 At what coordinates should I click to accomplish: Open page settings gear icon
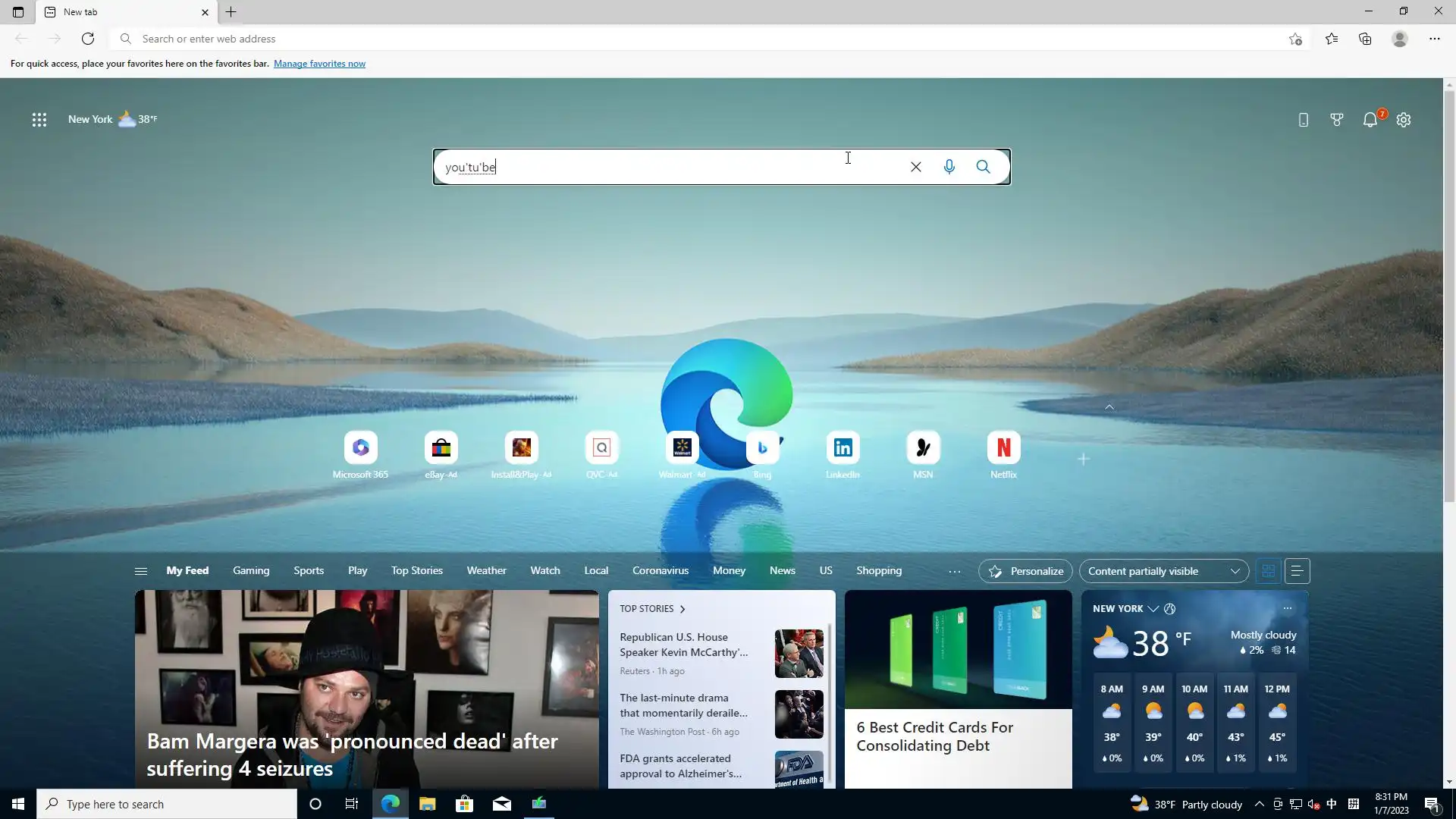[x=1404, y=120]
